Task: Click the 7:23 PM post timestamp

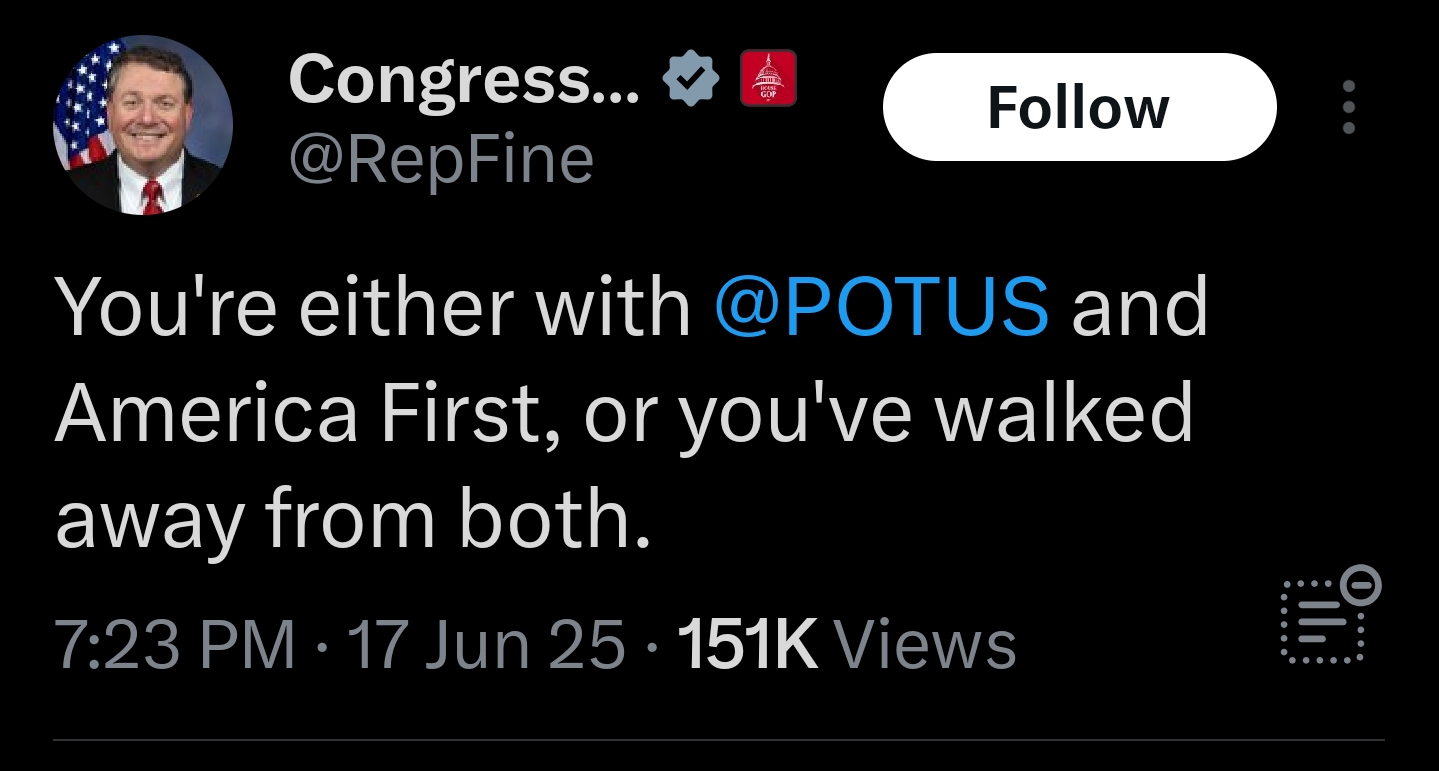Action: click(176, 645)
